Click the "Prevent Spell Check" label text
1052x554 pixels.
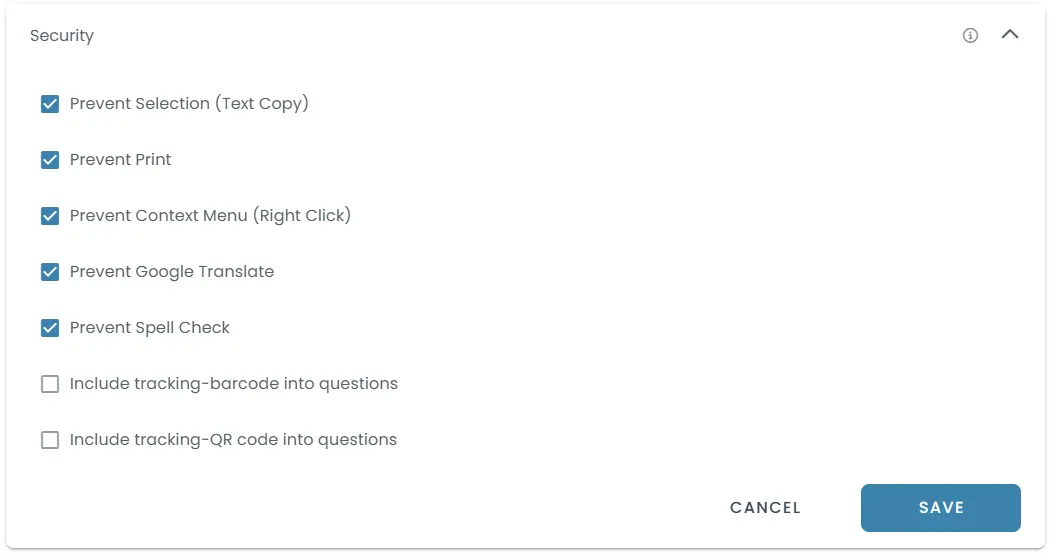[x=150, y=328]
